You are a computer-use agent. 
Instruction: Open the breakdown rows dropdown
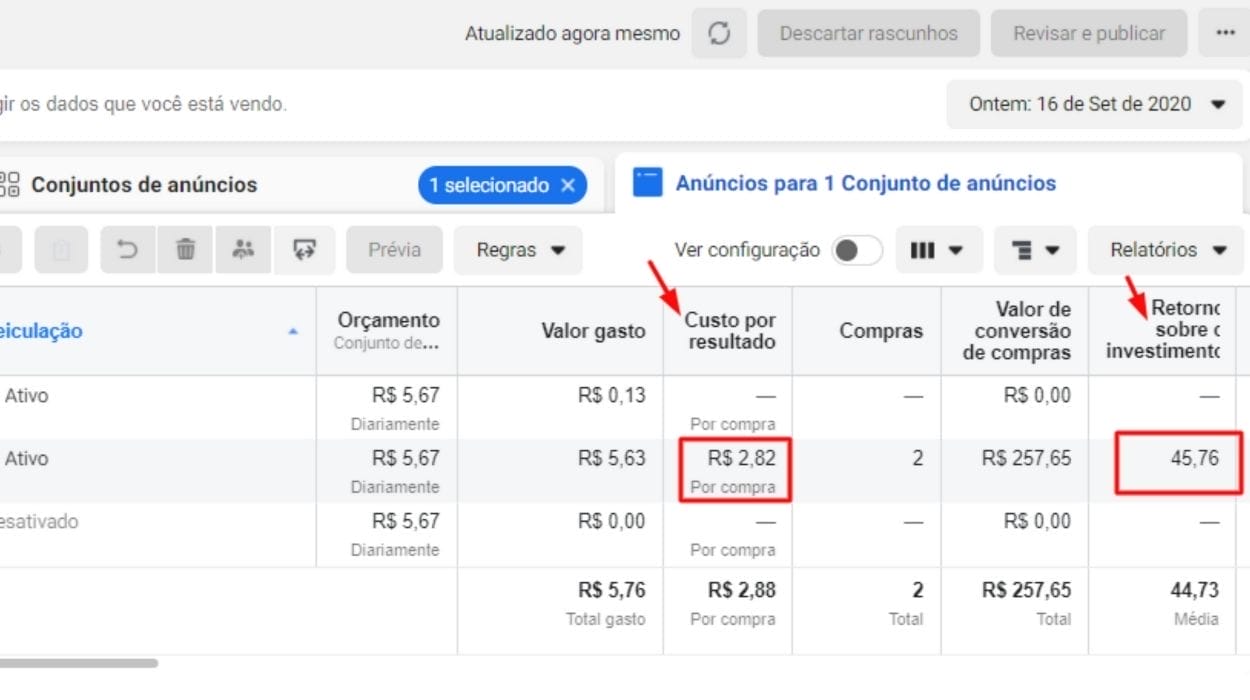tap(1035, 250)
